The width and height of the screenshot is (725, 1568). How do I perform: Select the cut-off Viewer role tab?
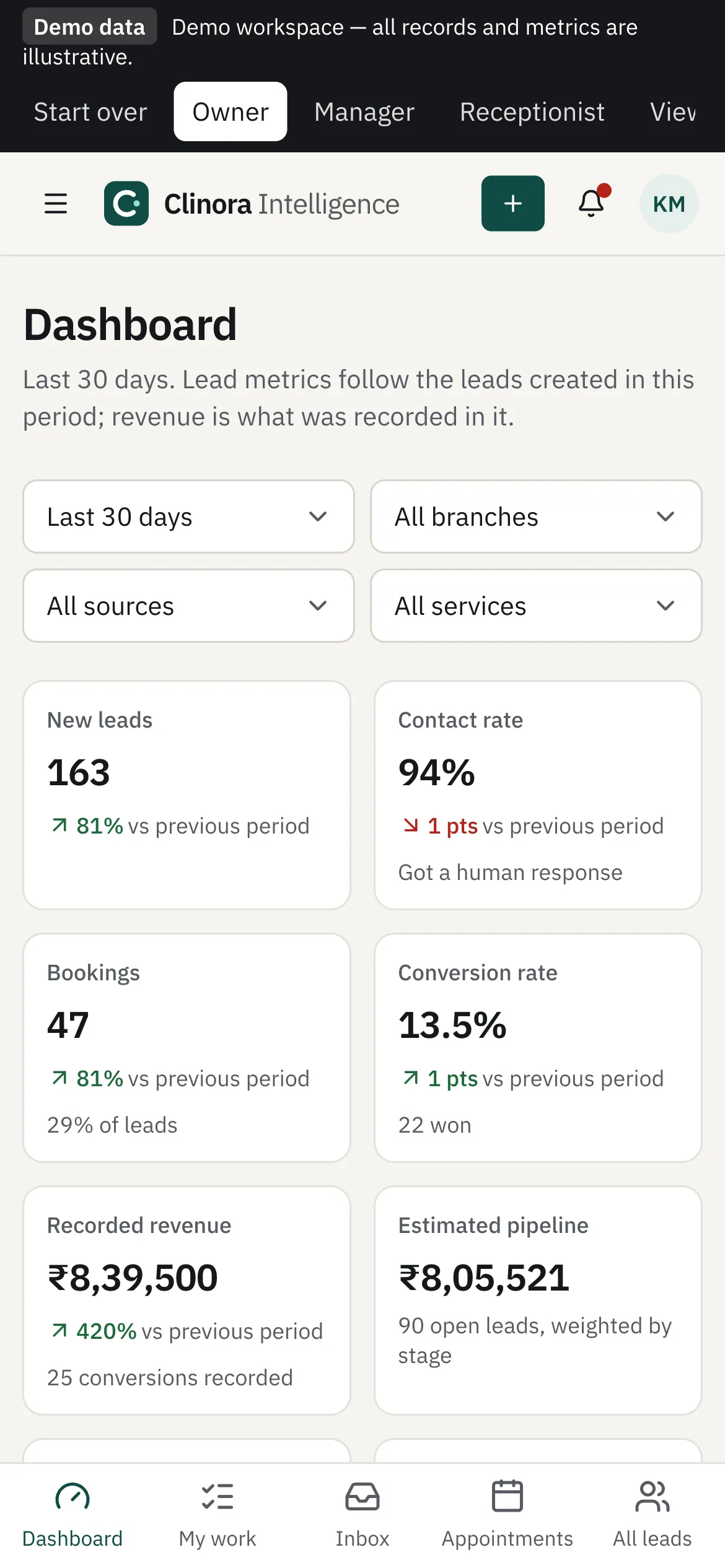point(674,111)
